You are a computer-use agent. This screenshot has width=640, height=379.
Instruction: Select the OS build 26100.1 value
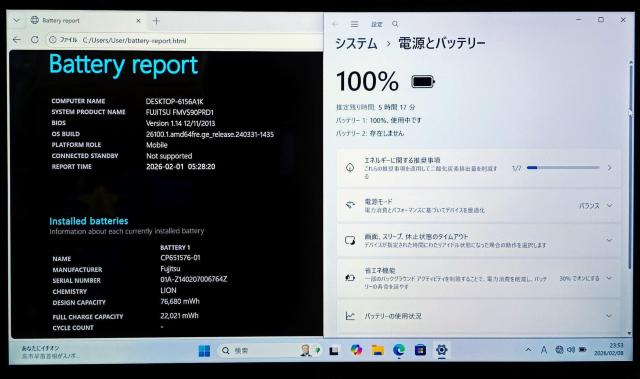pos(210,134)
